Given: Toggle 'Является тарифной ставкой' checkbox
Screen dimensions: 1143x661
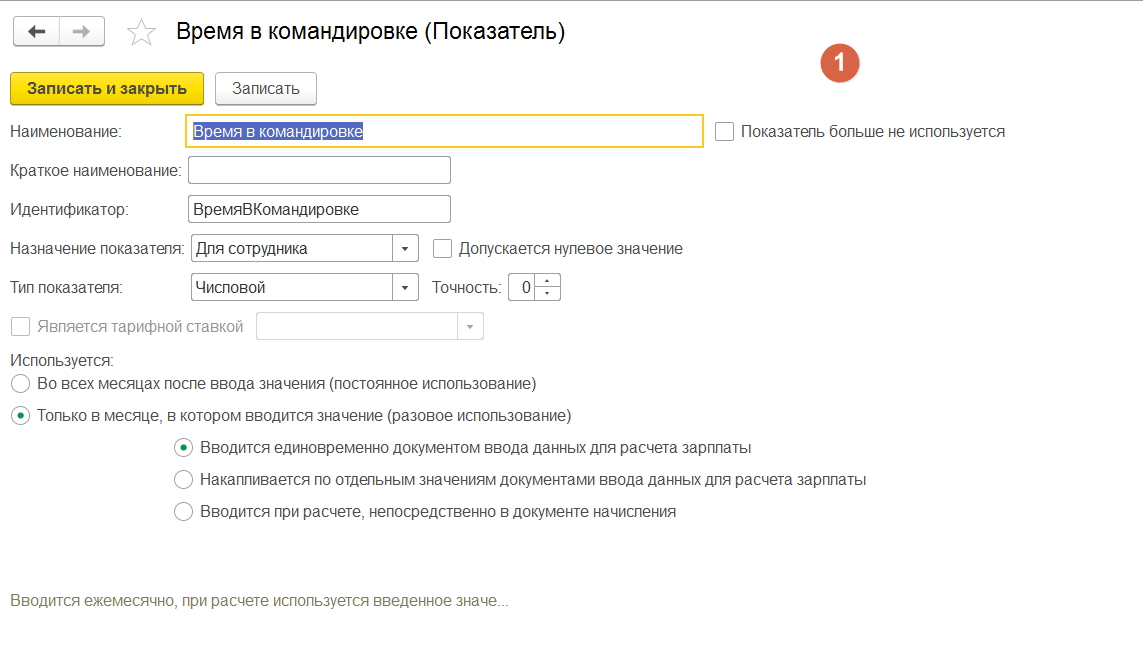Looking at the screenshot, I should click(x=19, y=326).
